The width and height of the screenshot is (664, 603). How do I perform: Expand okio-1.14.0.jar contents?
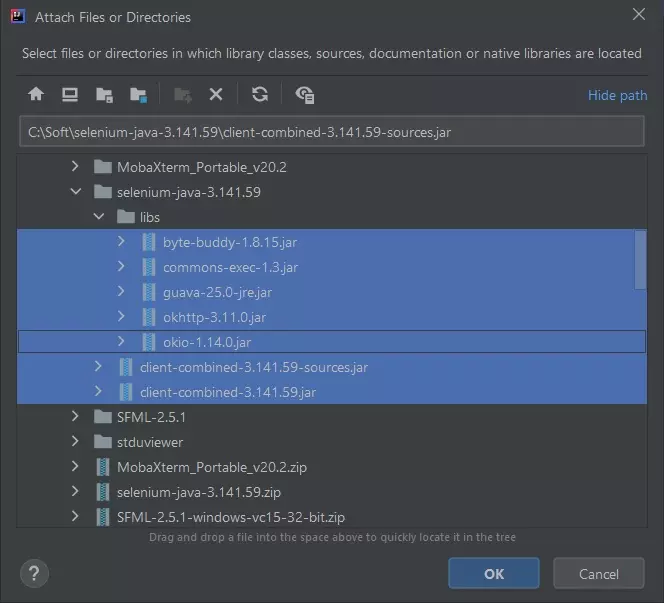point(121,341)
